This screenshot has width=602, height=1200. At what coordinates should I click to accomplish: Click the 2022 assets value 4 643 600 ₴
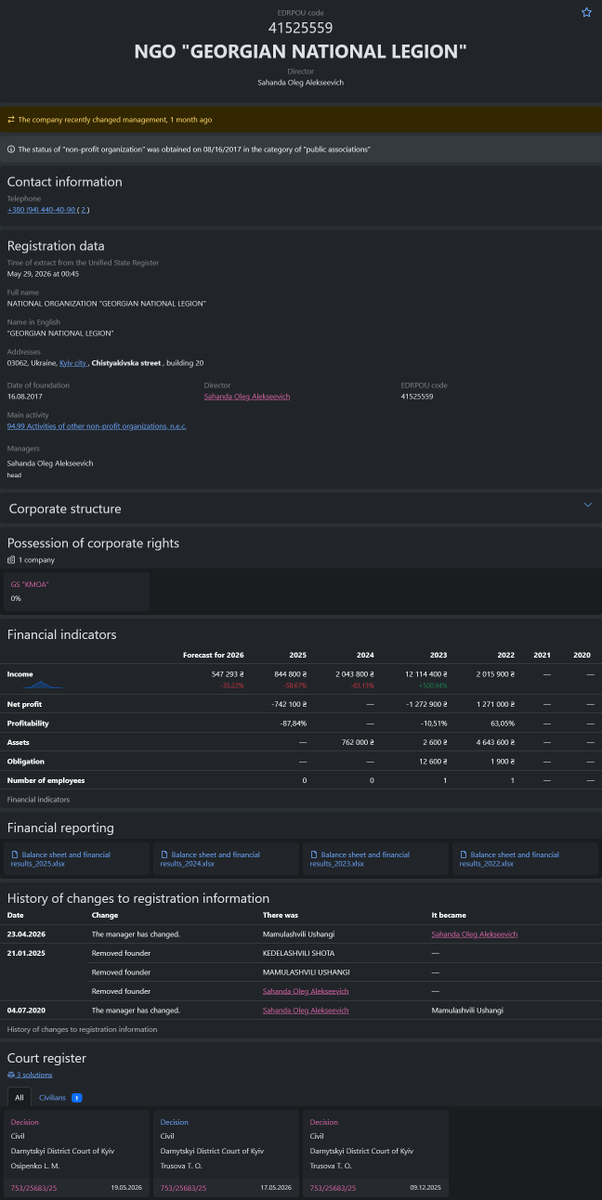[498, 742]
